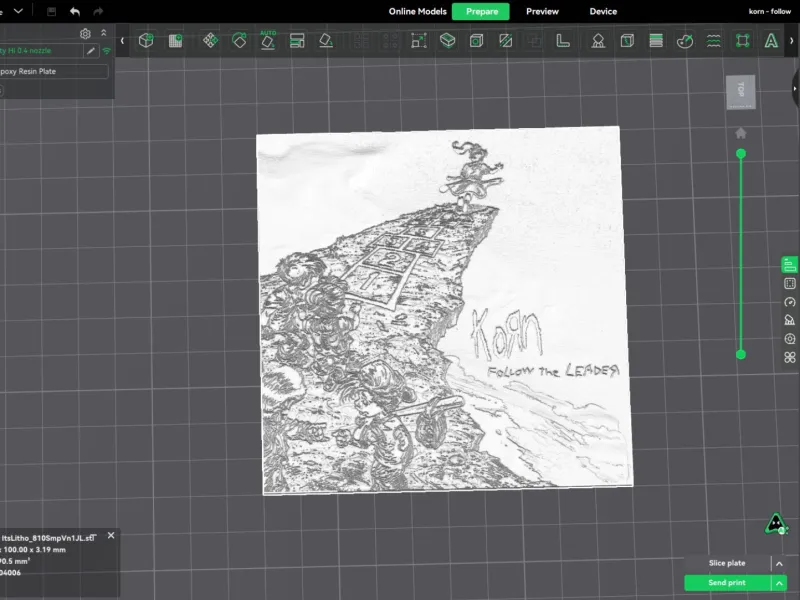The width and height of the screenshot is (800, 600).
Task: Click the L-shaped toolbar icon
Action: [563, 40]
